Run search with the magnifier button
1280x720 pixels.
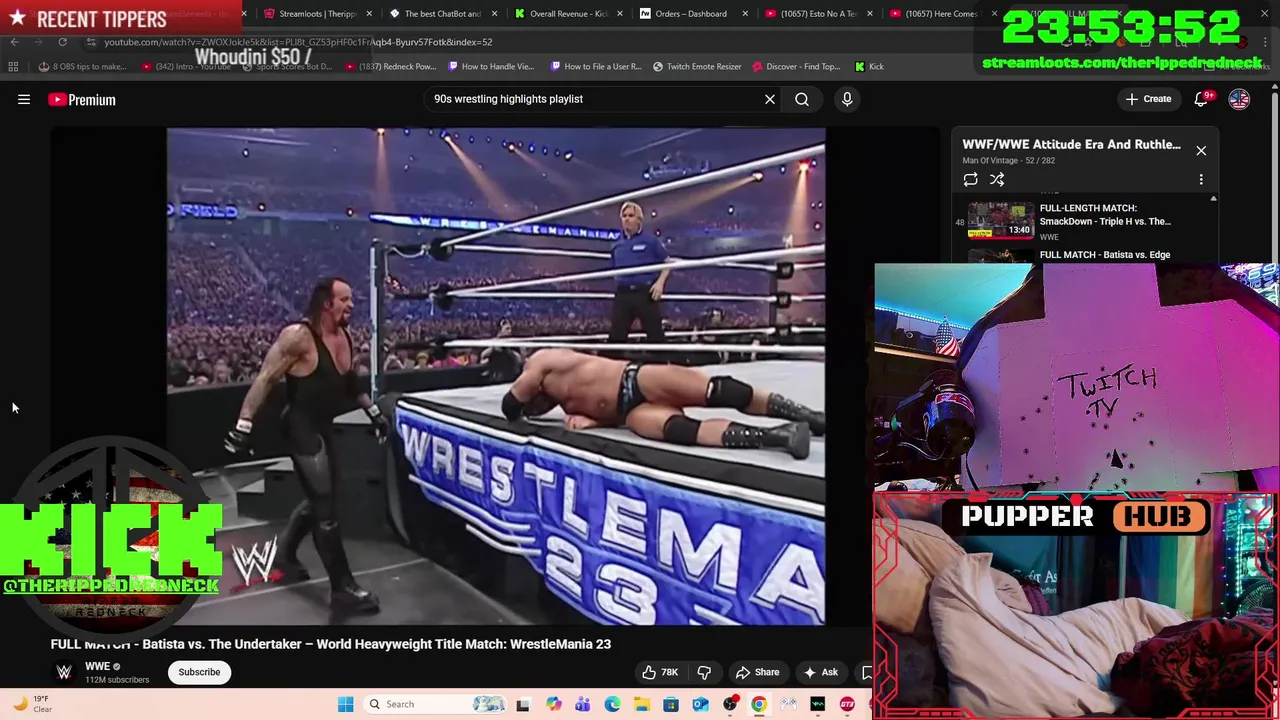(802, 99)
